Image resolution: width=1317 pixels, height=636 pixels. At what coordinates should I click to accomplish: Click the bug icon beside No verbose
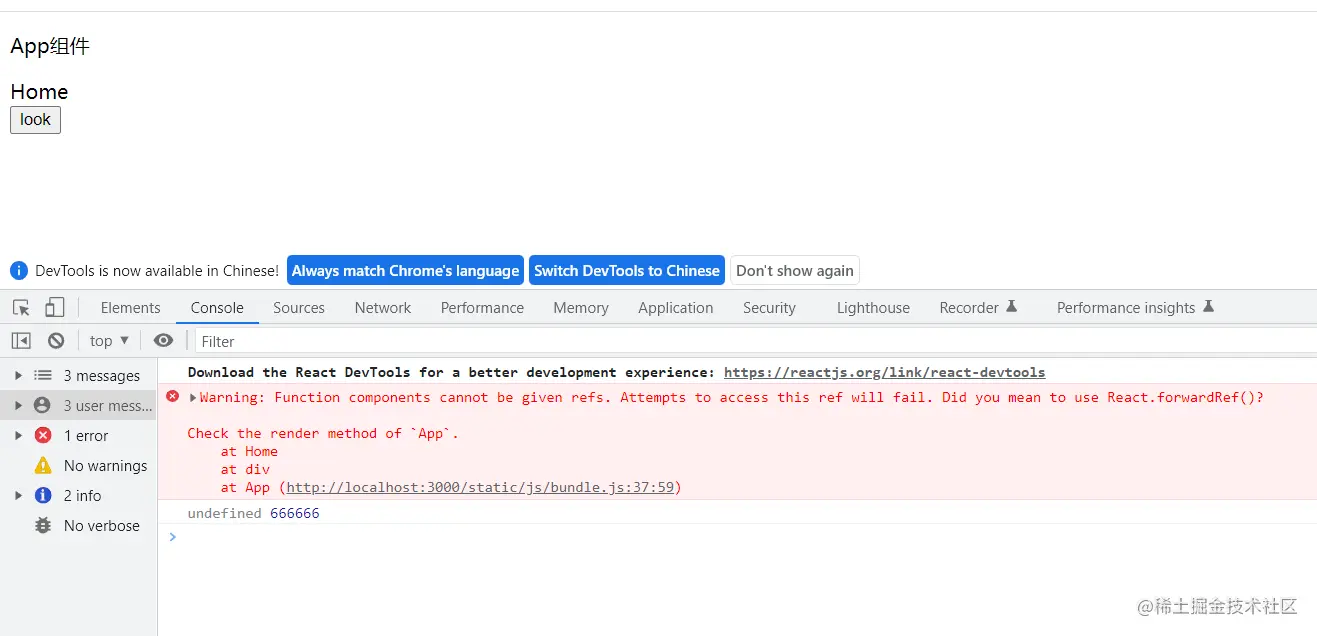[x=43, y=526]
